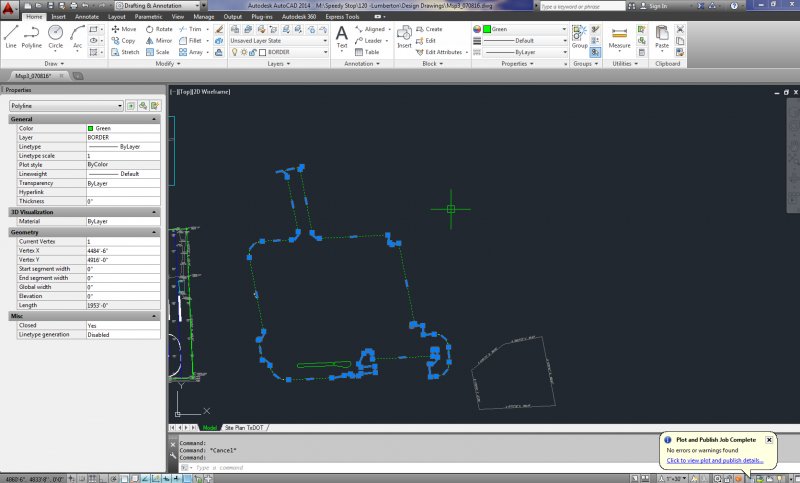Select the Circle draw tool

click(x=56, y=37)
